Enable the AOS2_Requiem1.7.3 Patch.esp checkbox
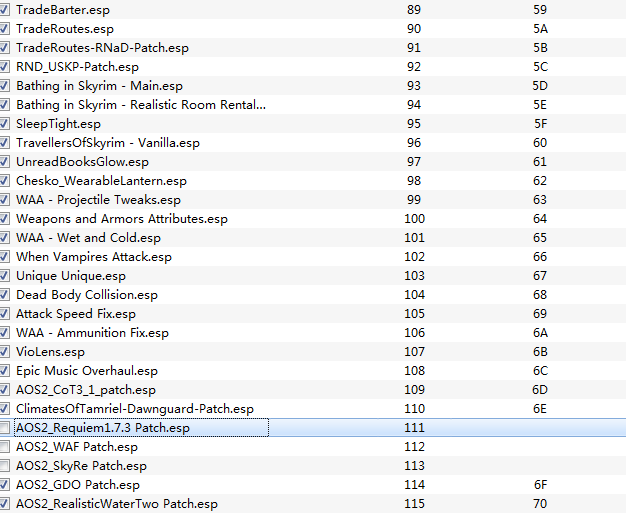The image size is (626, 516). point(4,428)
